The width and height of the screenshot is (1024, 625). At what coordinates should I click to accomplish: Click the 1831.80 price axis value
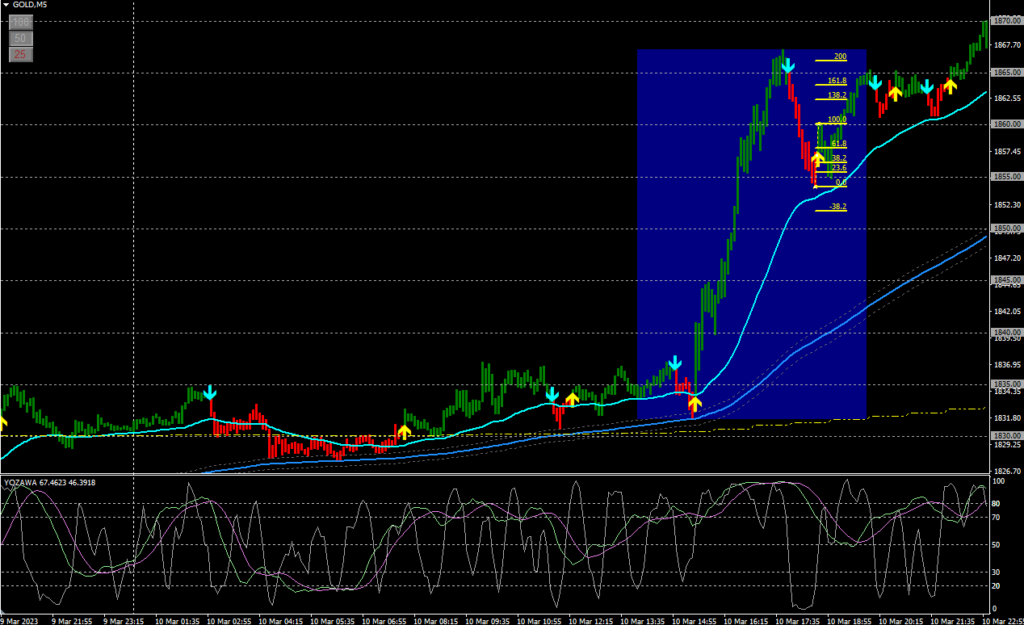(x=1007, y=418)
